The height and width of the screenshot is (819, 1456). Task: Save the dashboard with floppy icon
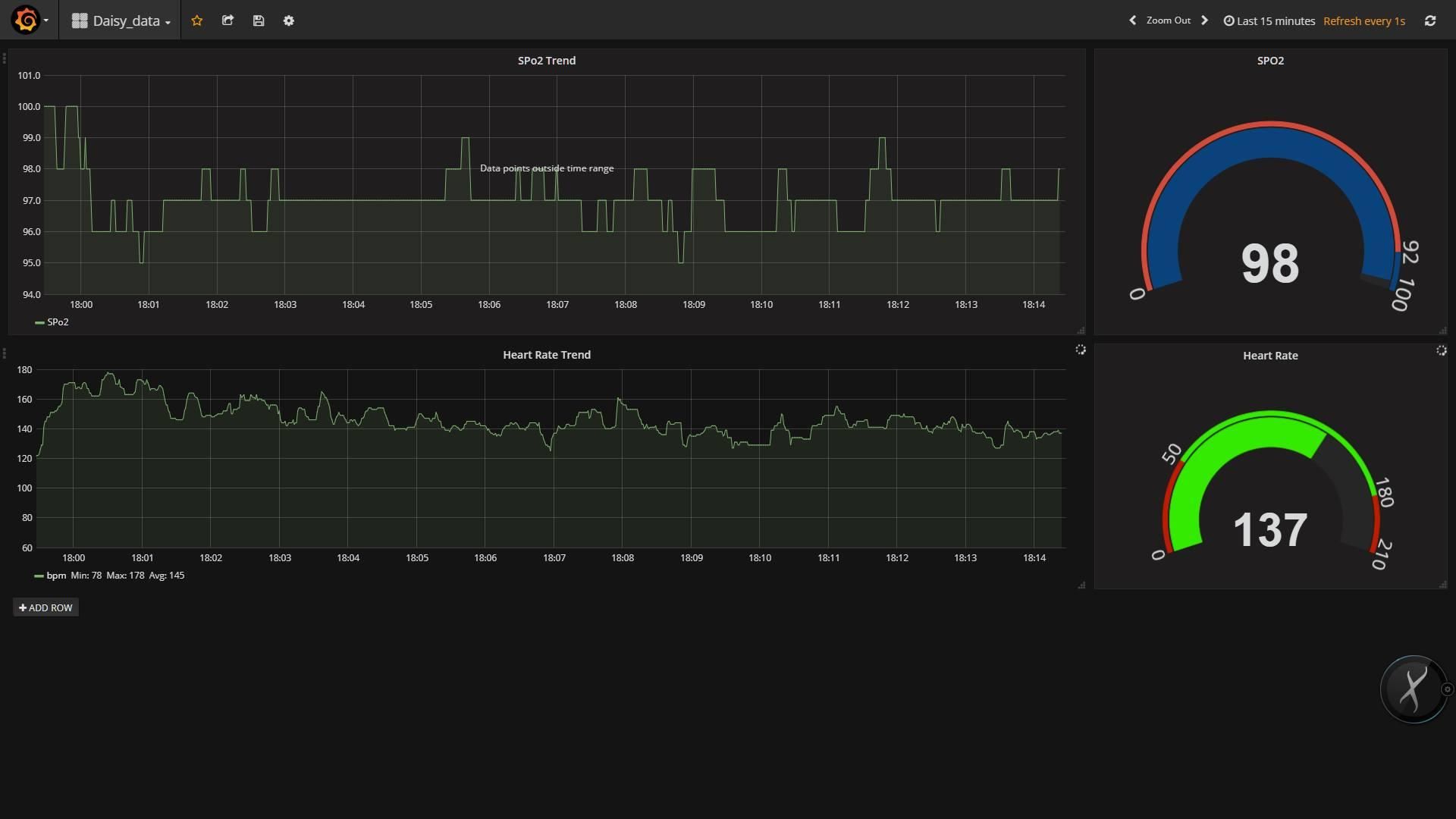click(259, 20)
